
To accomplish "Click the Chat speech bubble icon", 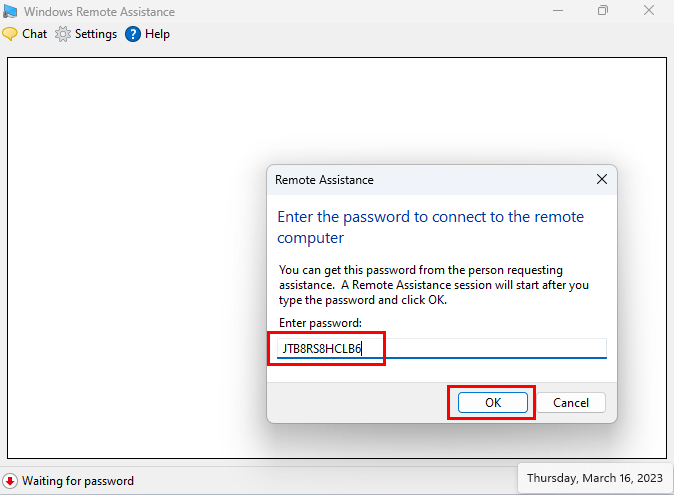I will [x=10, y=34].
